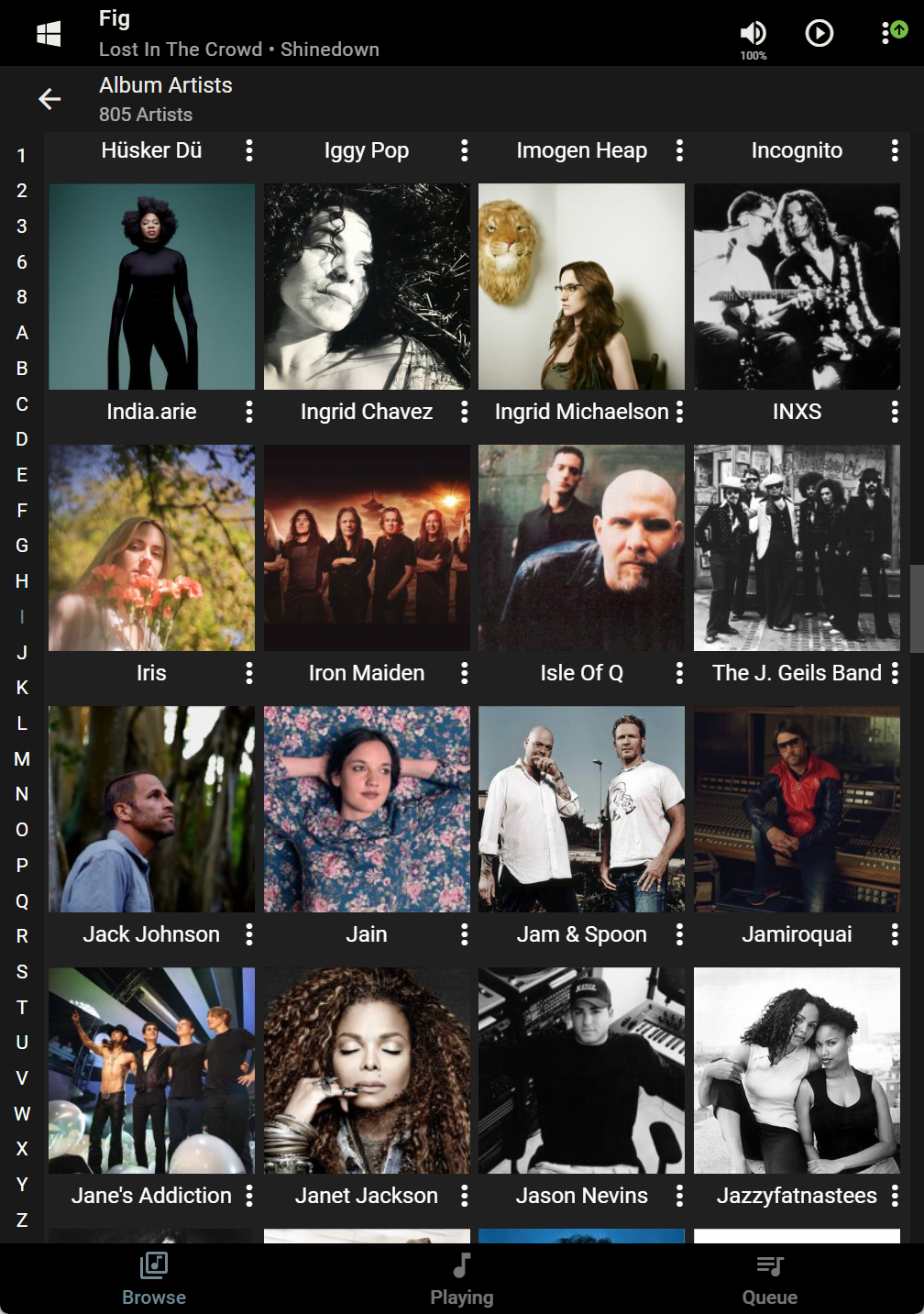Image resolution: width=924 pixels, height=1314 pixels.
Task: Select India.arie artist thumbnail
Action: click(x=151, y=286)
